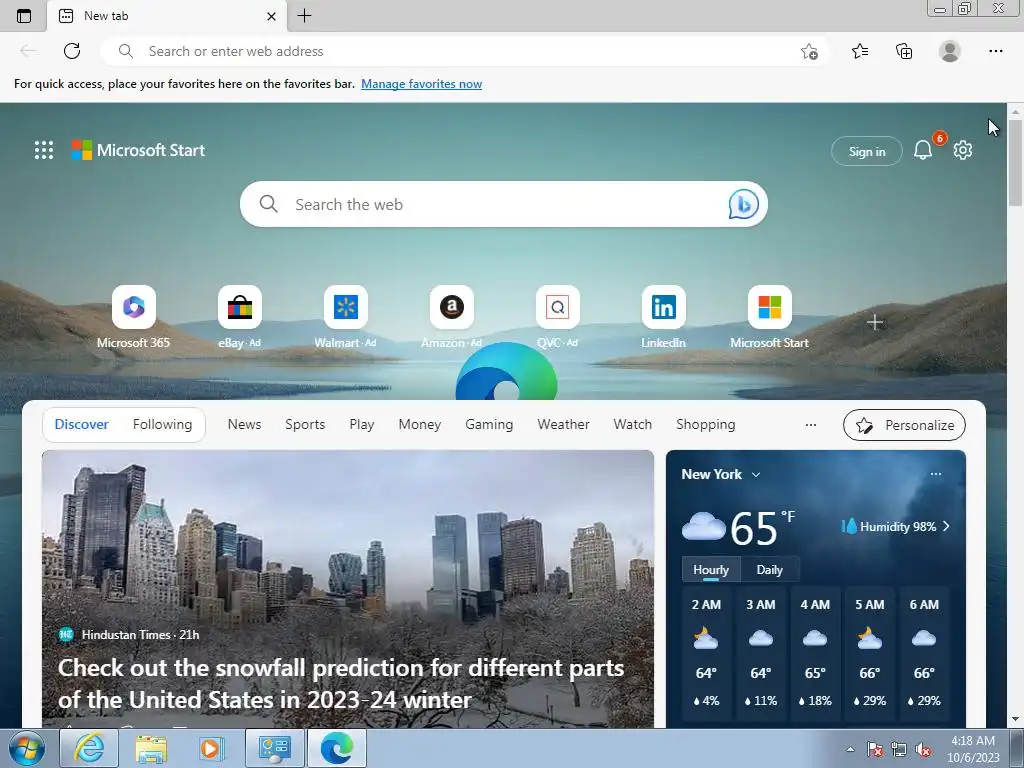
Task: Click the page vertical scrollbar thumb
Action: [1015, 161]
